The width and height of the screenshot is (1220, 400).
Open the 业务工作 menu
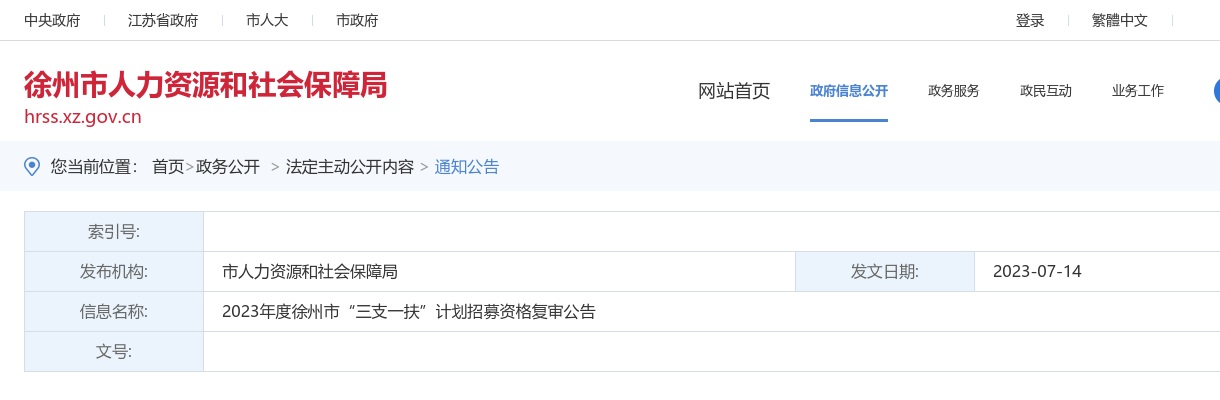coord(1138,91)
